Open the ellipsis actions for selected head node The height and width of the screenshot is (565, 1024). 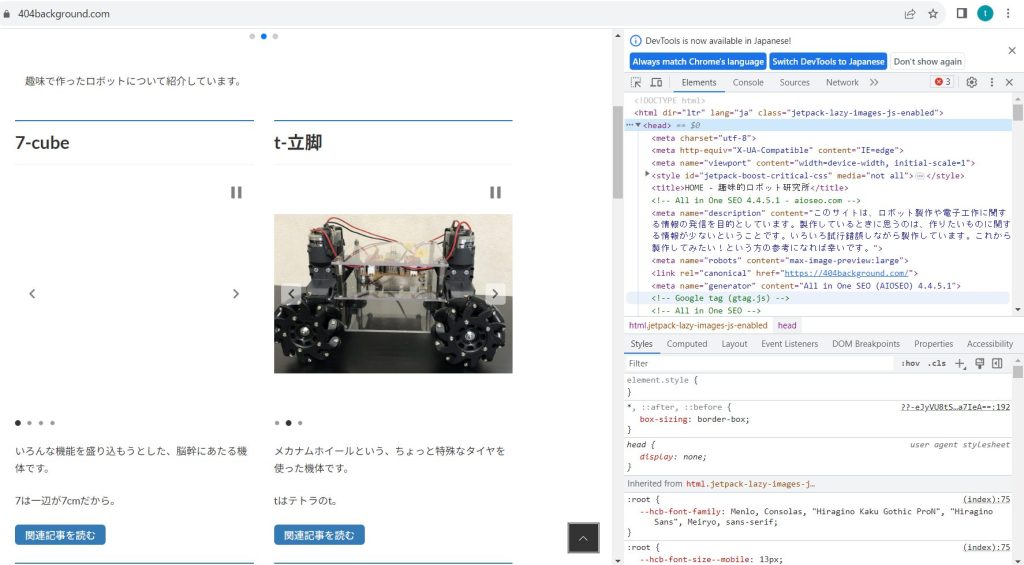pyautogui.click(x=630, y=125)
